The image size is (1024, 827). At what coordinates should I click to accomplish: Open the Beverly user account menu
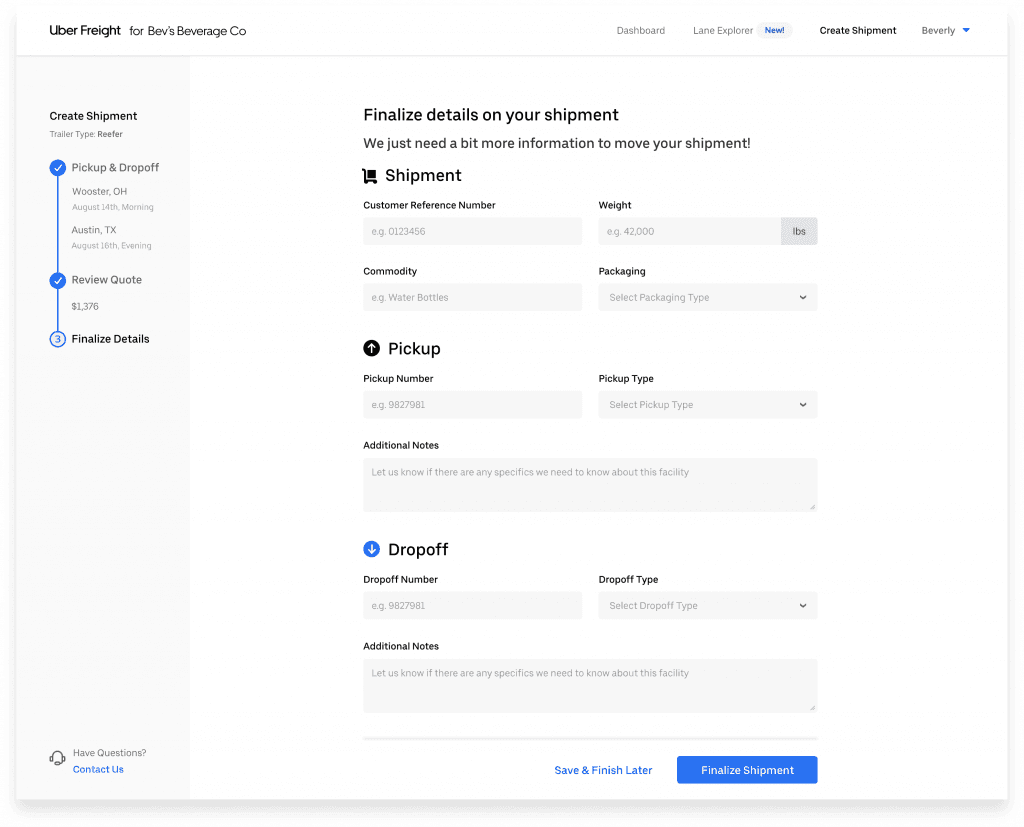(945, 31)
